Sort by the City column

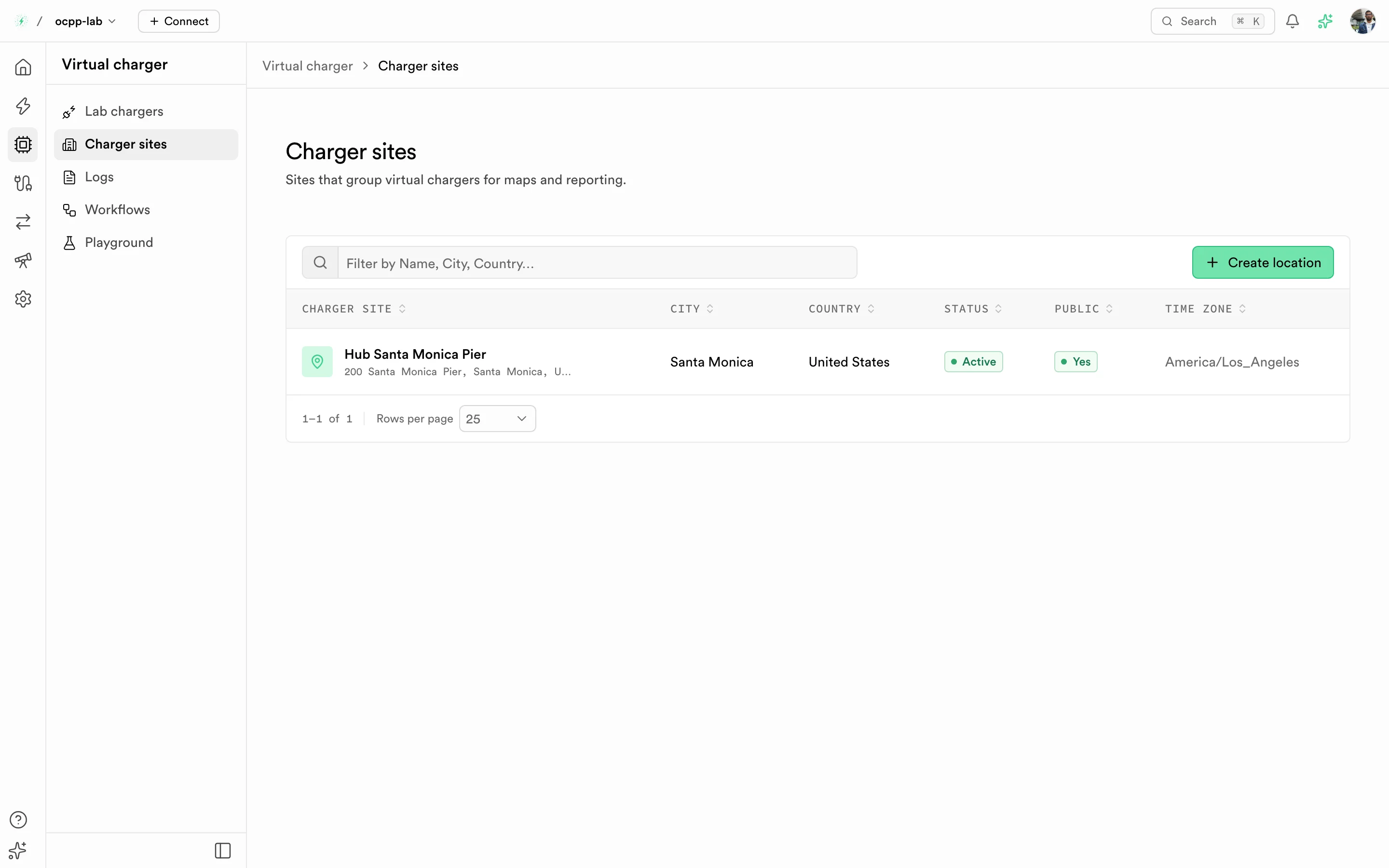[692, 309]
